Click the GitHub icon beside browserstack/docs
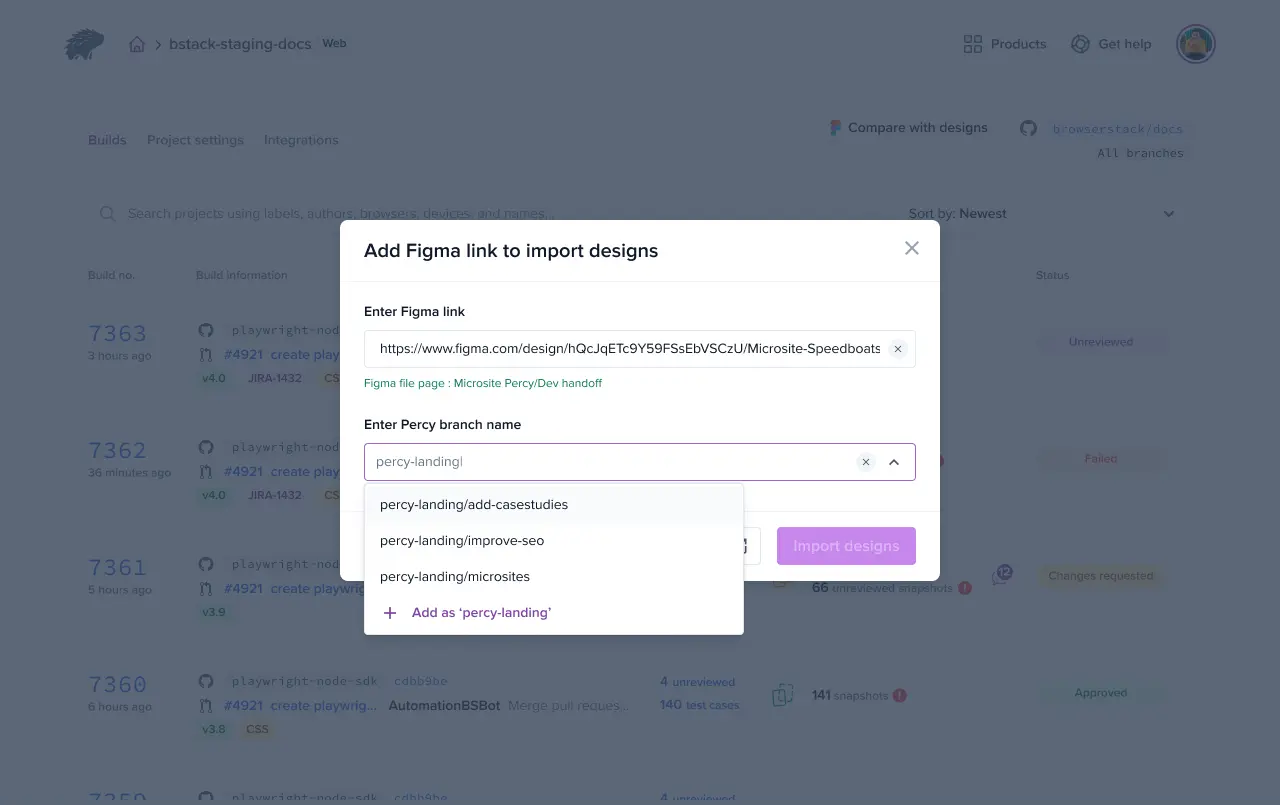Screen dimensions: 1280x805 point(1028,128)
